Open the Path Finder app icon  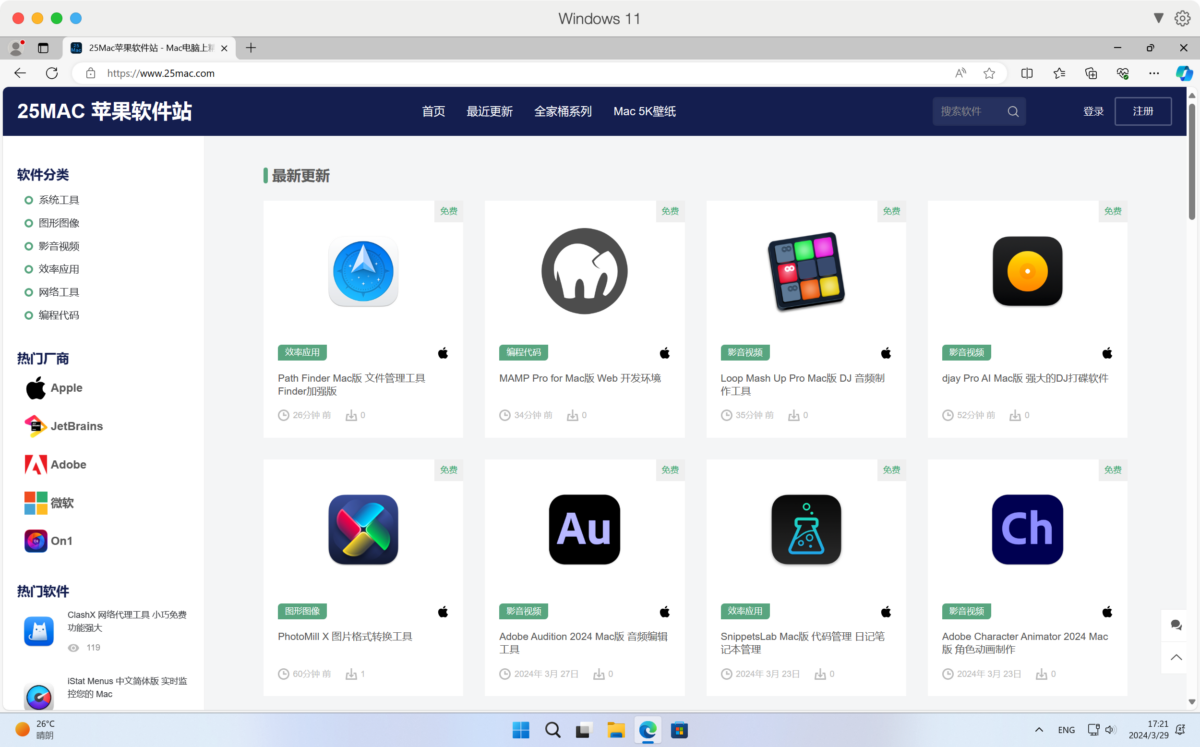pyautogui.click(x=363, y=271)
